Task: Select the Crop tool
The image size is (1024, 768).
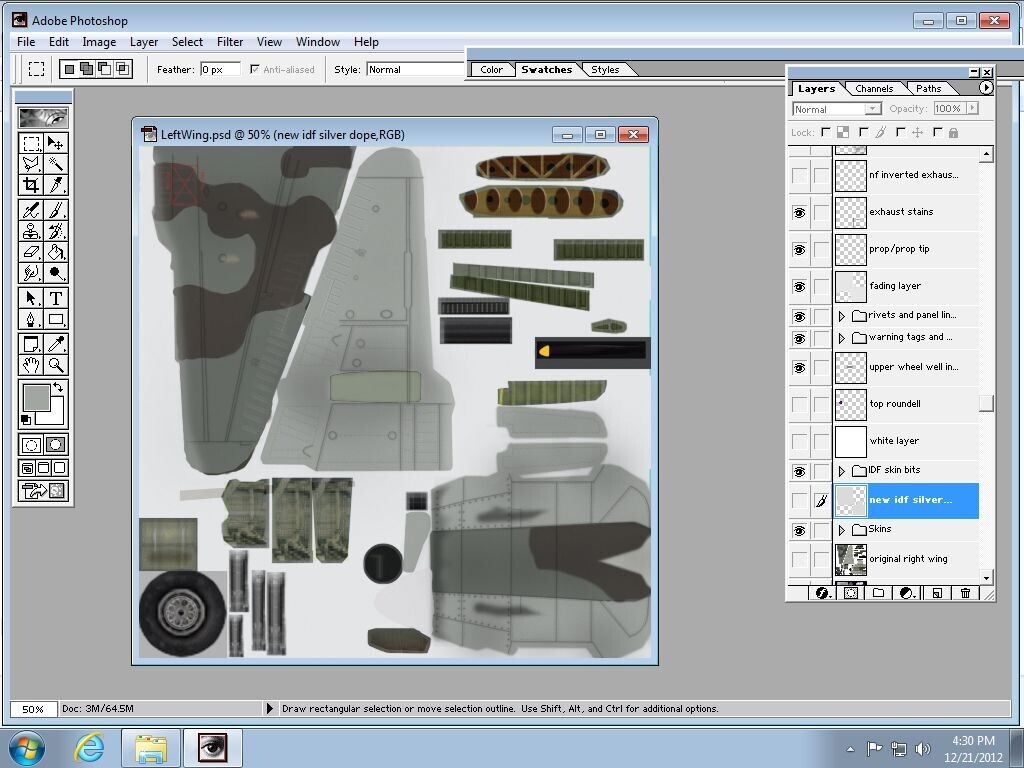Action: click(31, 185)
